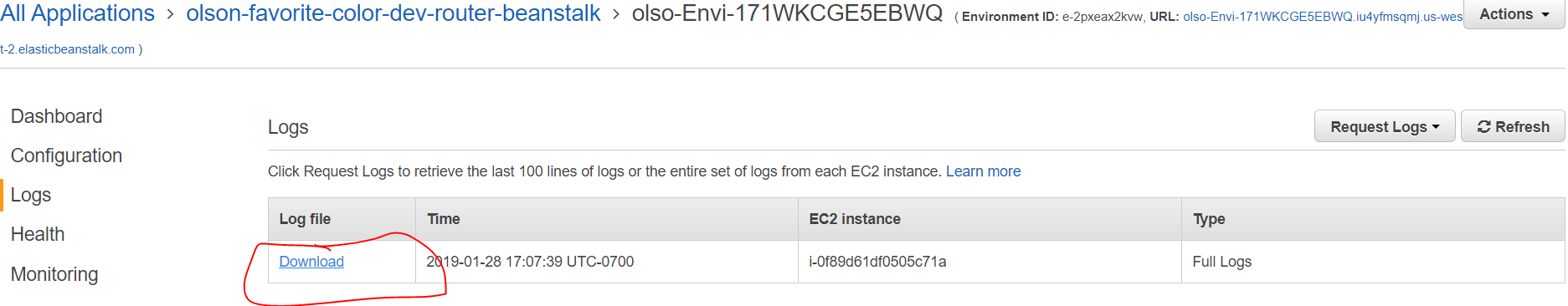This screenshot has height=306, width=1568.
Task: Open Dashboard in the sidebar
Action: tap(57, 116)
